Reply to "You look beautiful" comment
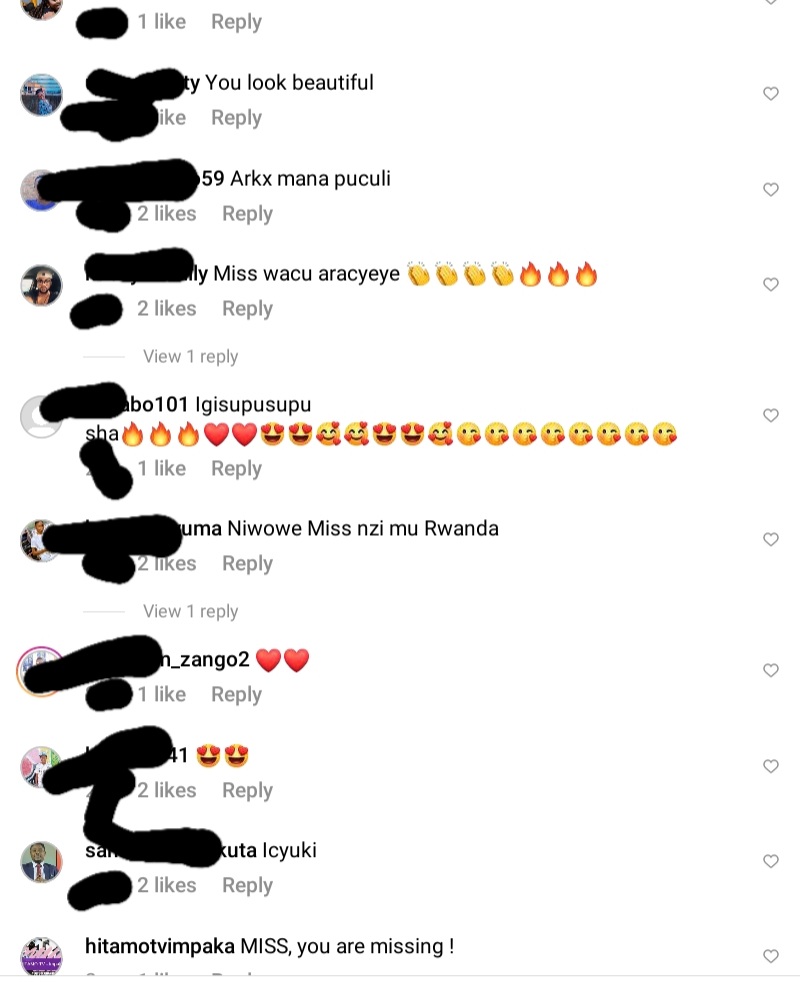The width and height of the screenshot is (800, 982). click(236, 118)
